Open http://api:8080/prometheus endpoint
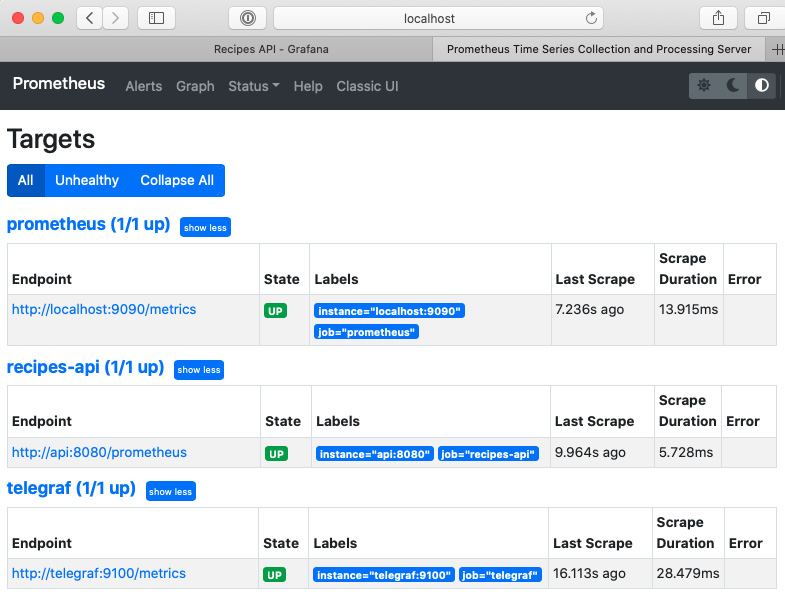Screen dimensions: 785x597 pyautogui.click(x=99, y=452)
